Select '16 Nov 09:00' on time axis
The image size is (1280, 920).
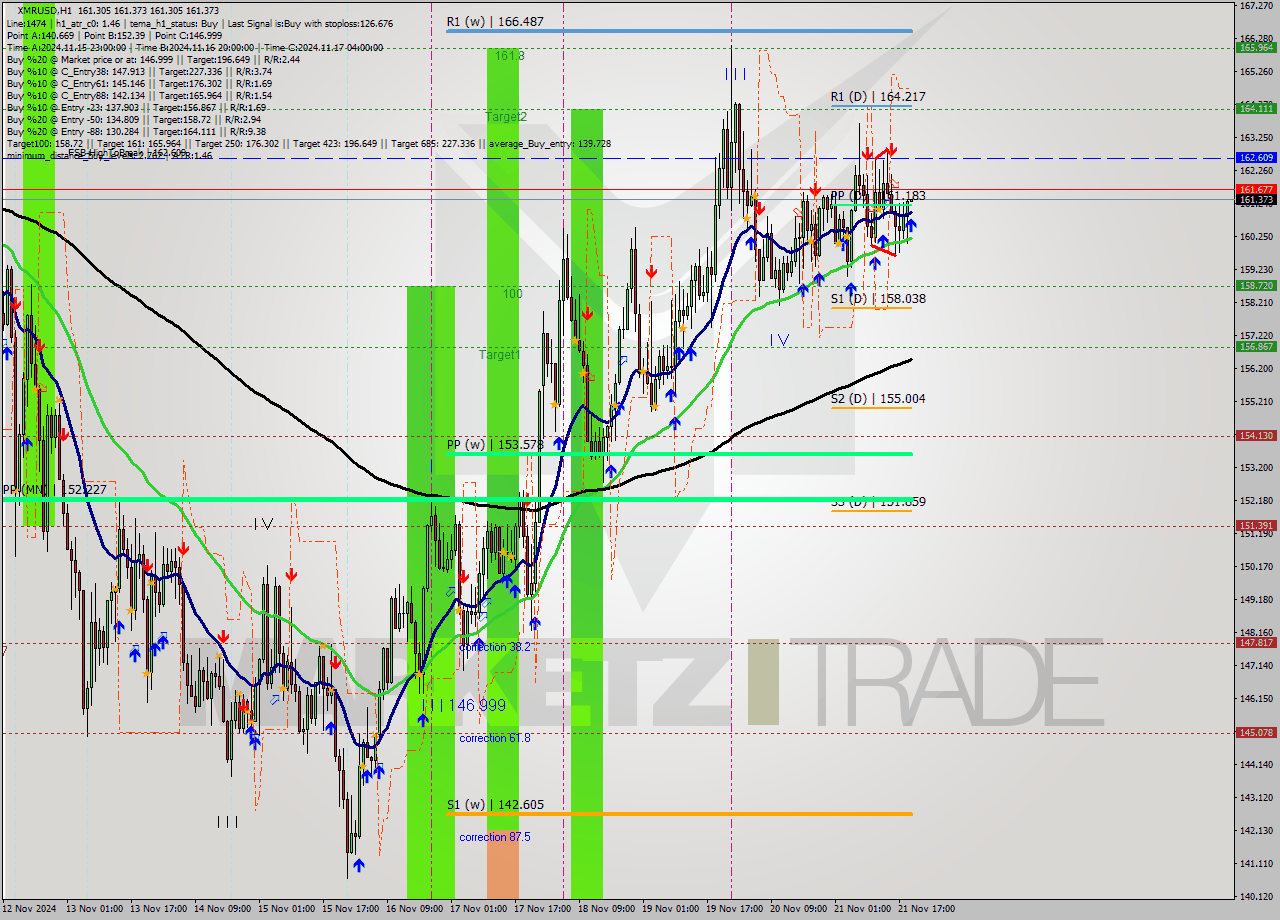pyautogui.click(x=415, y=909)
